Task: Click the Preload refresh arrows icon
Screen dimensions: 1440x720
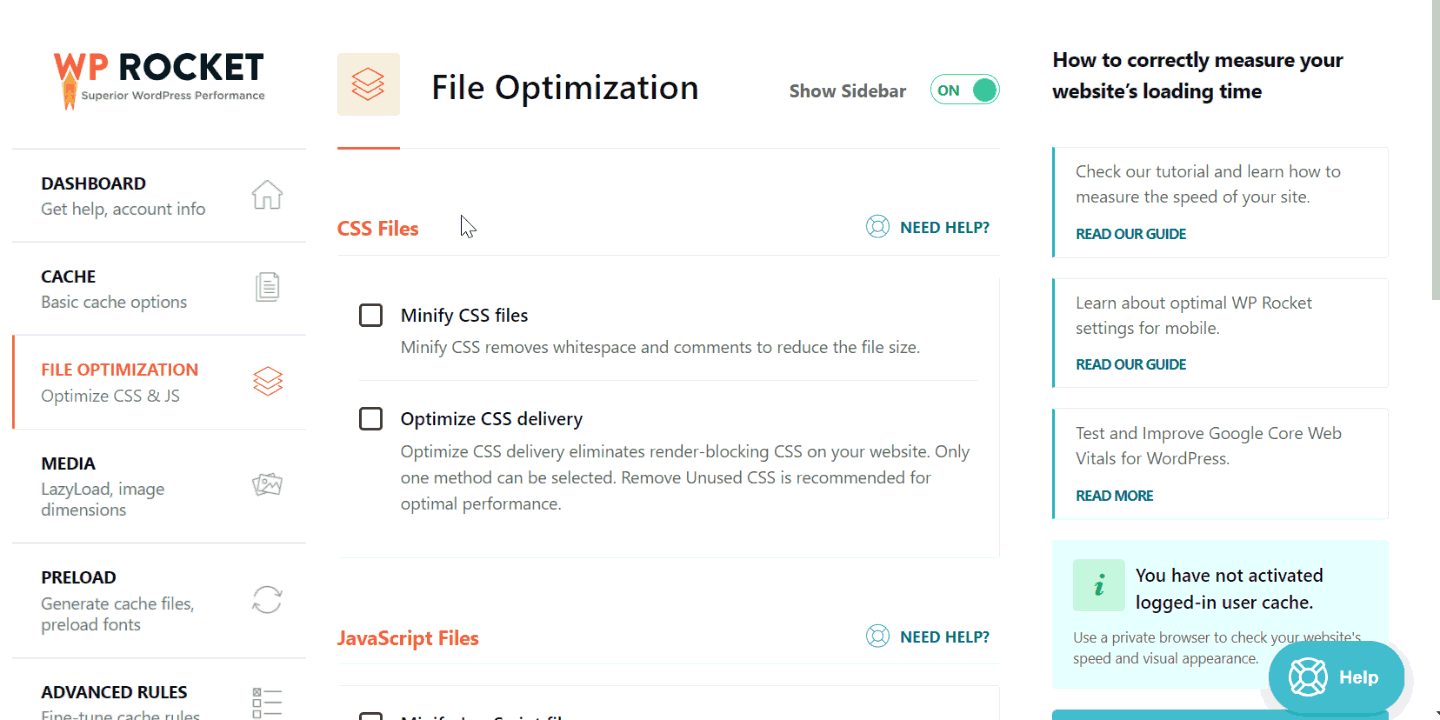Action: pos(267,600)
